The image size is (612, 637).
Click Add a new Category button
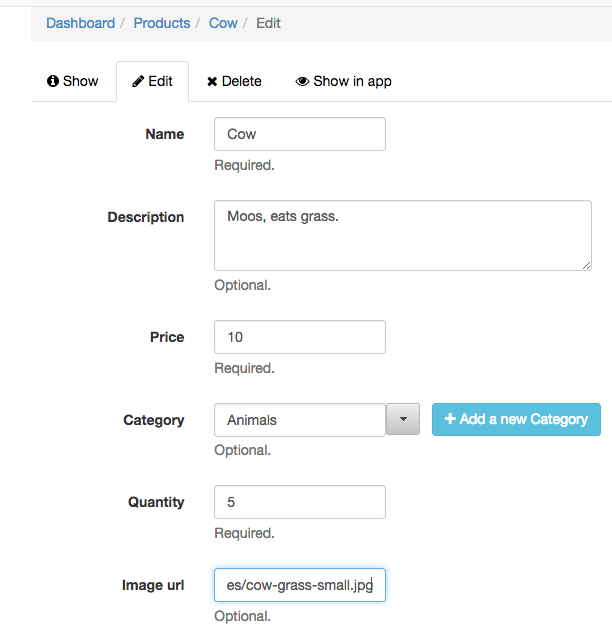[516, 419]
